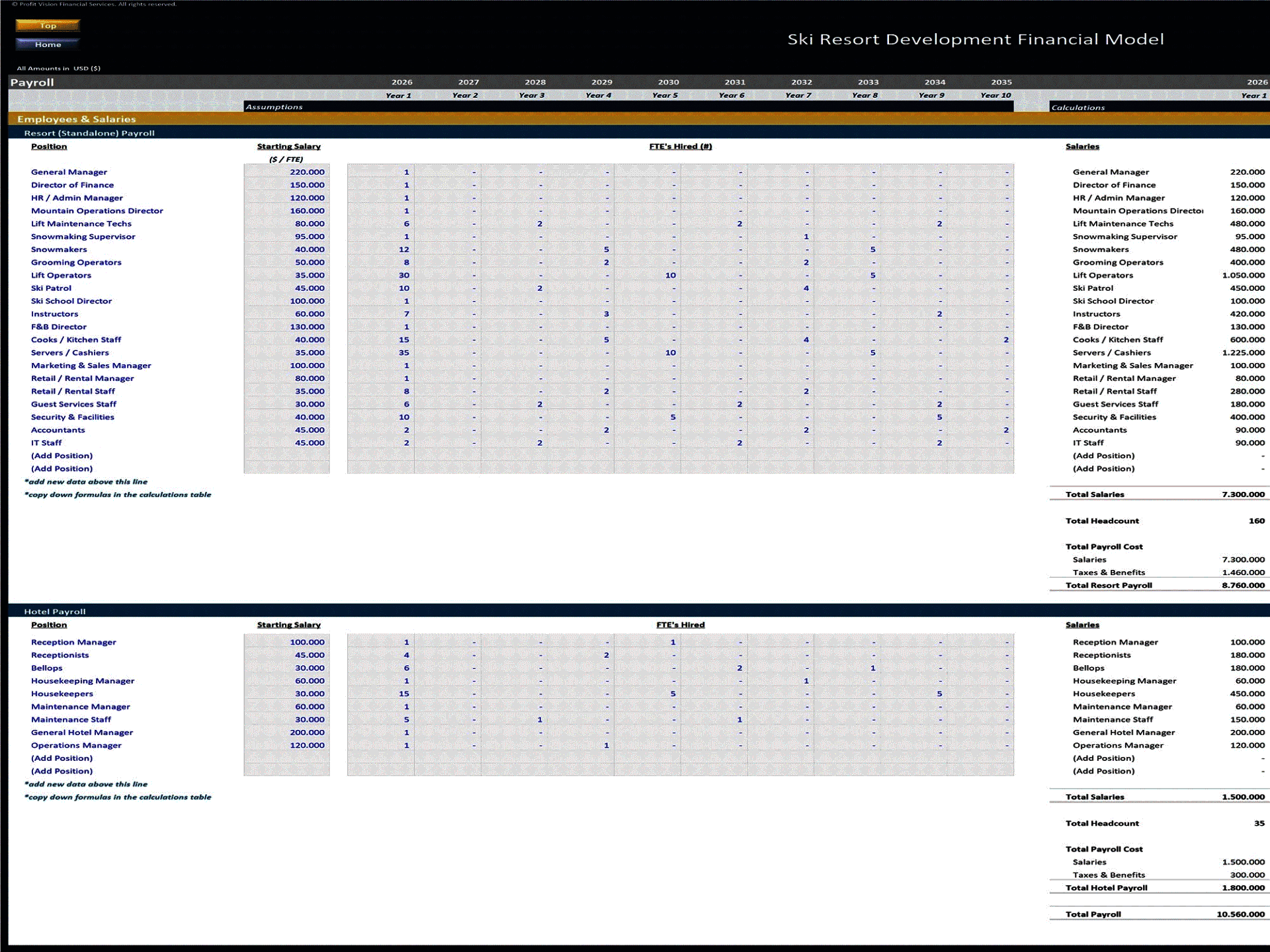Click the Snowmakers position label
The height and width of the screenshot is (952, 1270).
tap(59, 249)
